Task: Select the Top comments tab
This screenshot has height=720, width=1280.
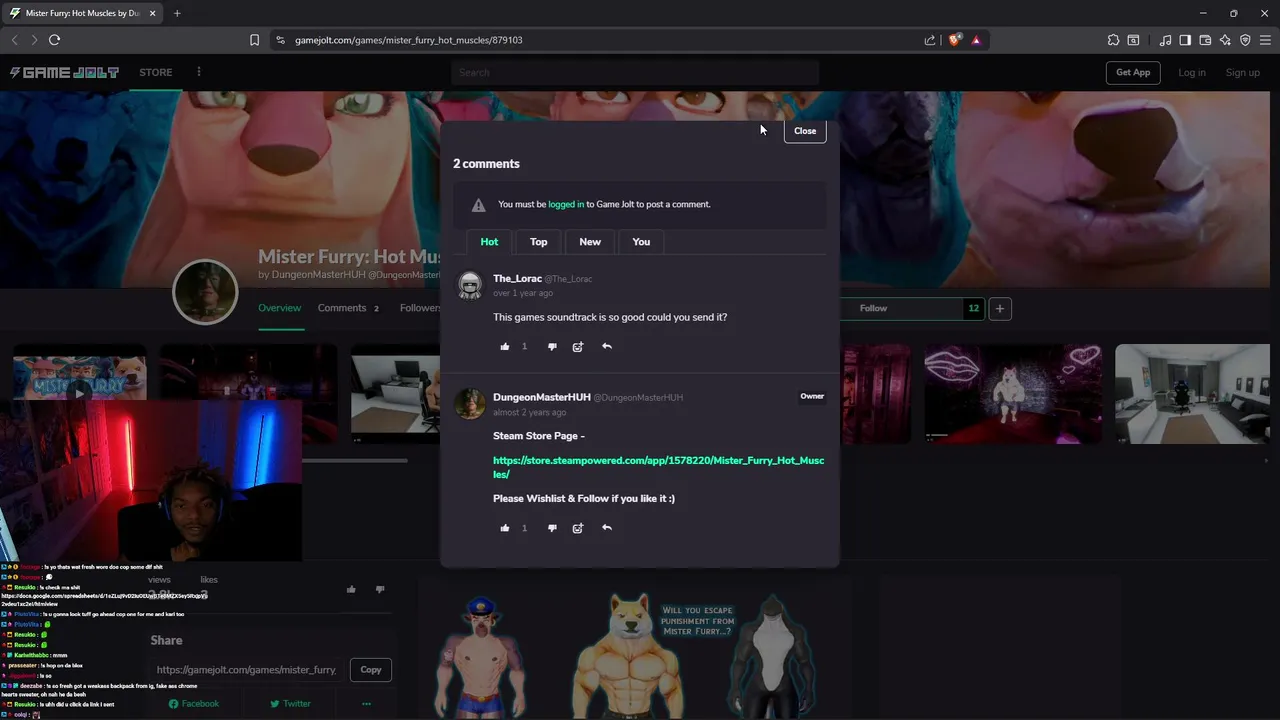Action: (538, 242)
